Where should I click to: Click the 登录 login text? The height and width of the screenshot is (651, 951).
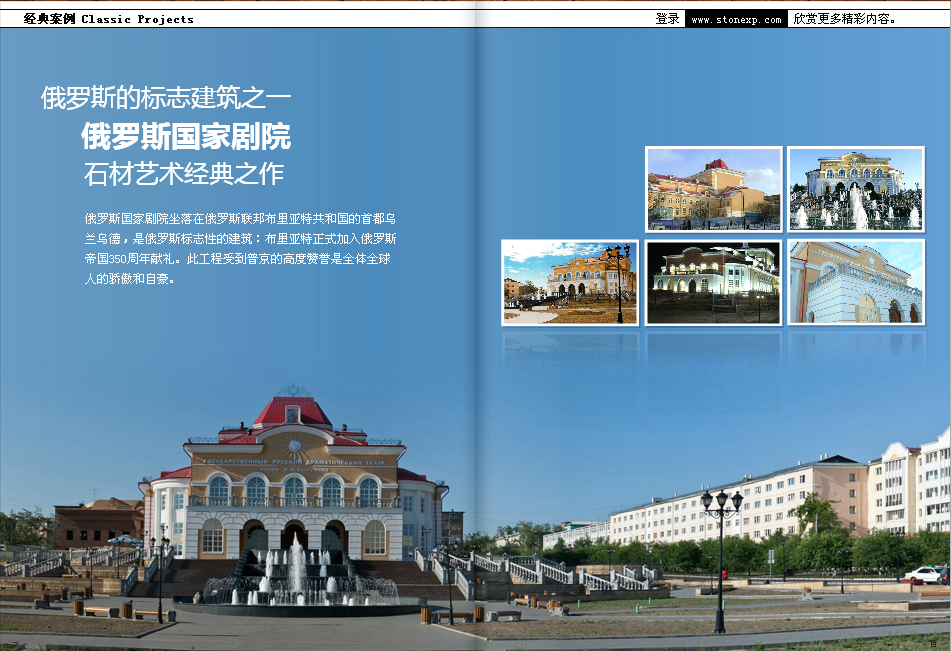(x=667, y=19)
